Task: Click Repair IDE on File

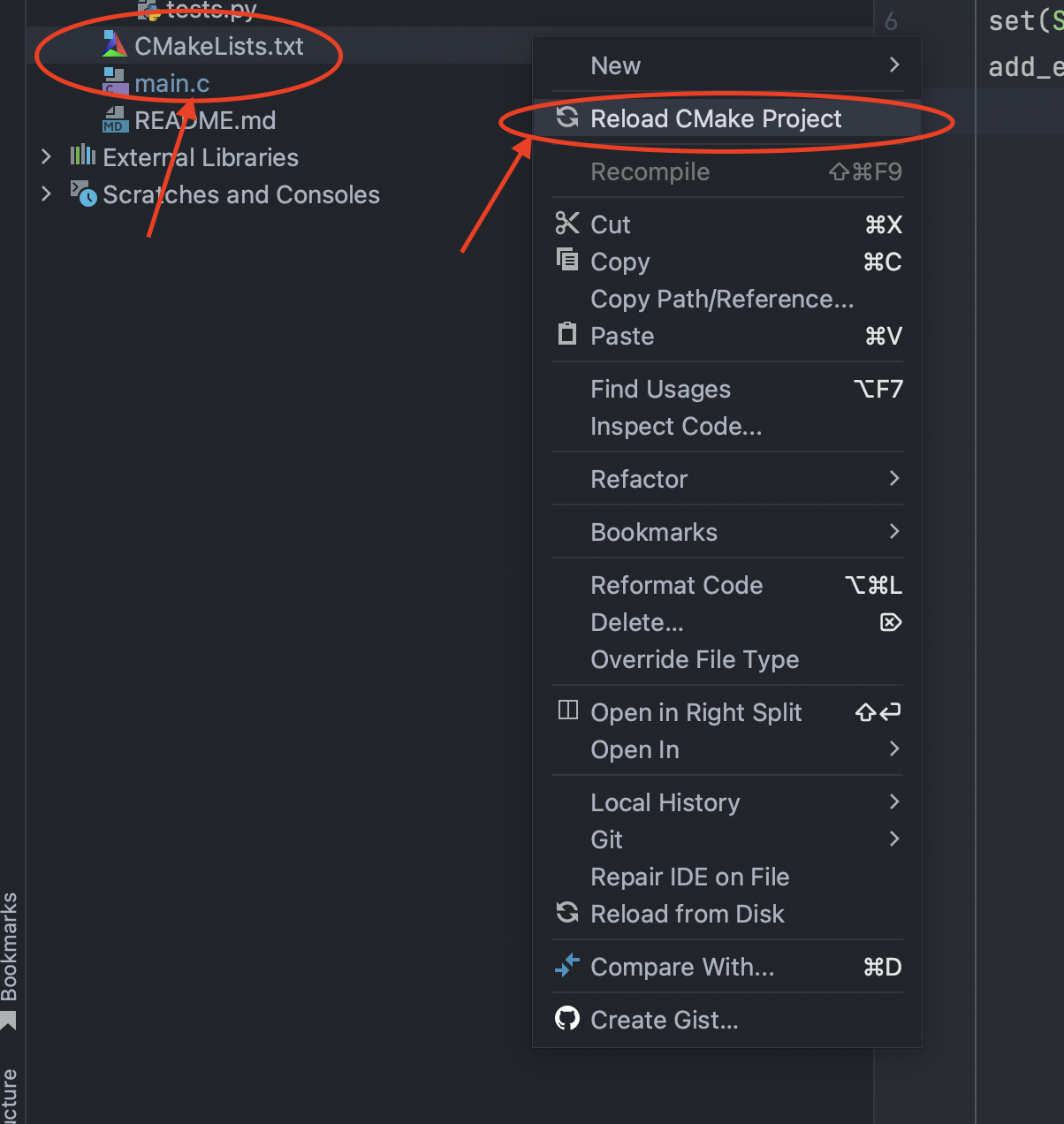Action: pos(689,876)
